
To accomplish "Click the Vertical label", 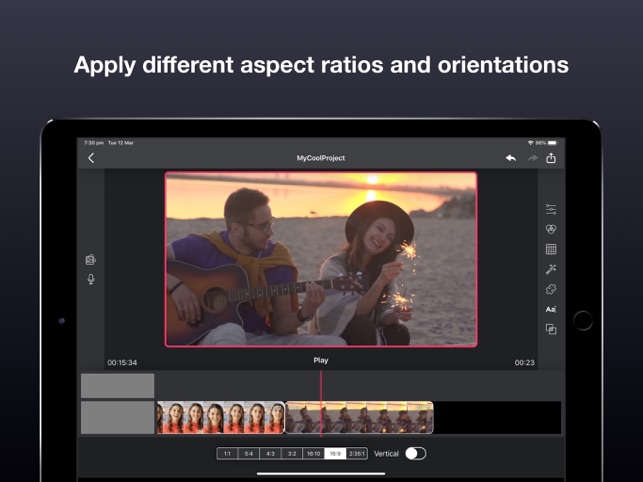I will tap(386, 454).
